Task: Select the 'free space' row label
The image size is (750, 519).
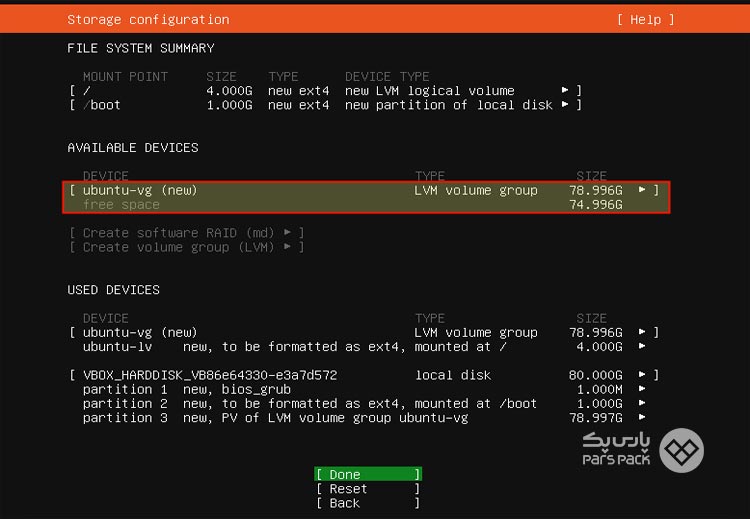Action: tap(121, 205)
